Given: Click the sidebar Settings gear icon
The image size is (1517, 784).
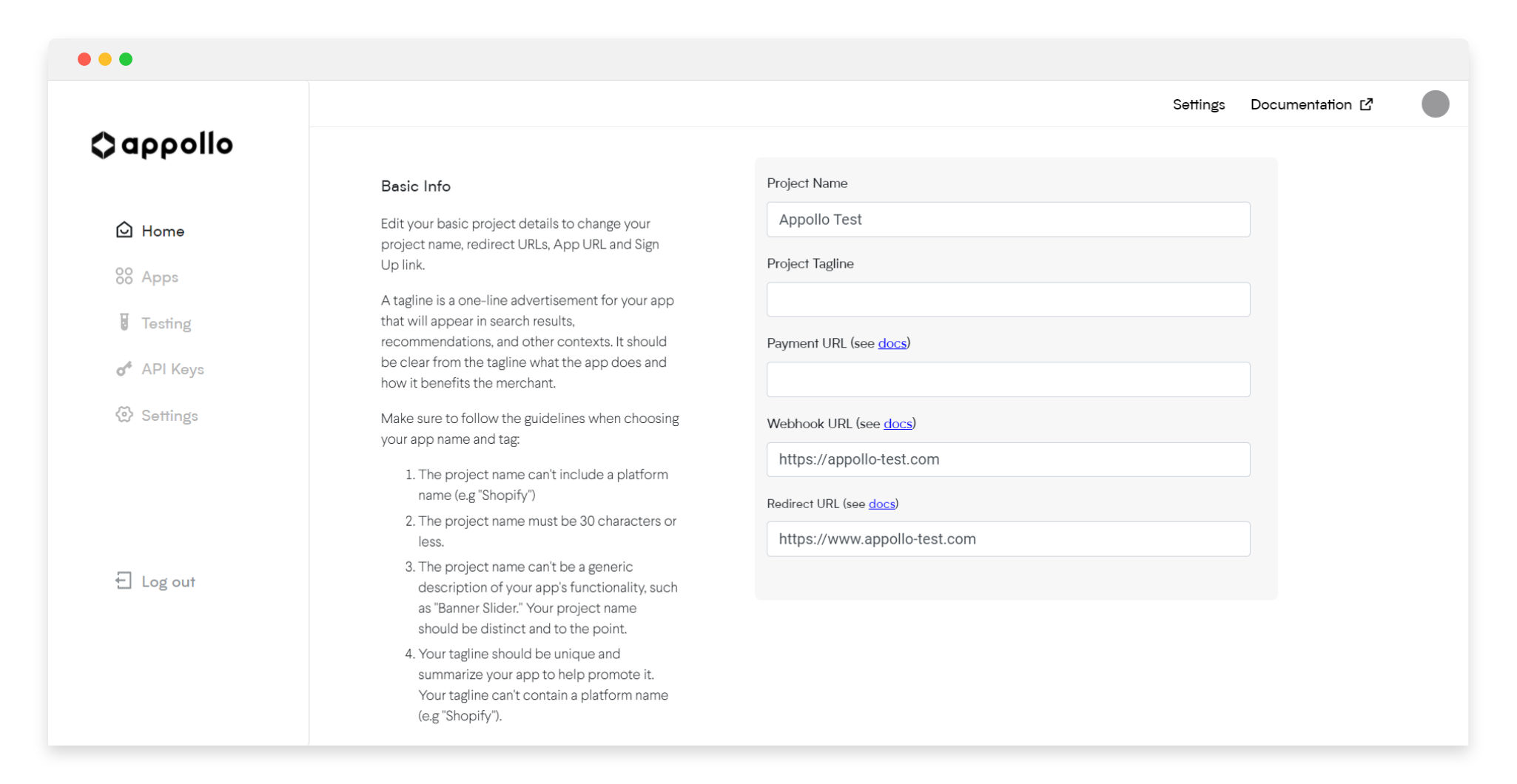Looking at the screenshot, I should [x=124, y=415].
